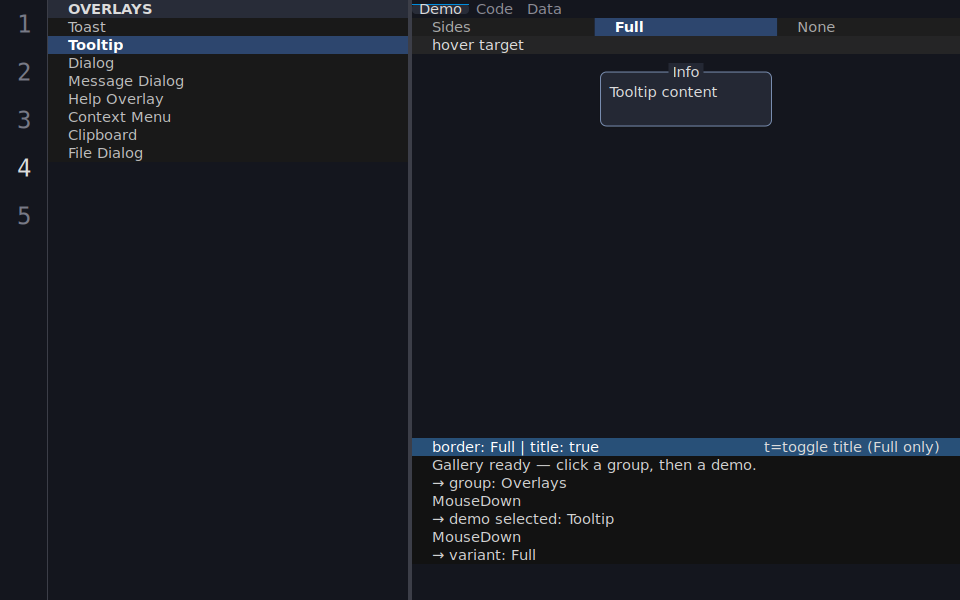Open the Dialog demo
The image size is (960, 600).
(228, 63)
